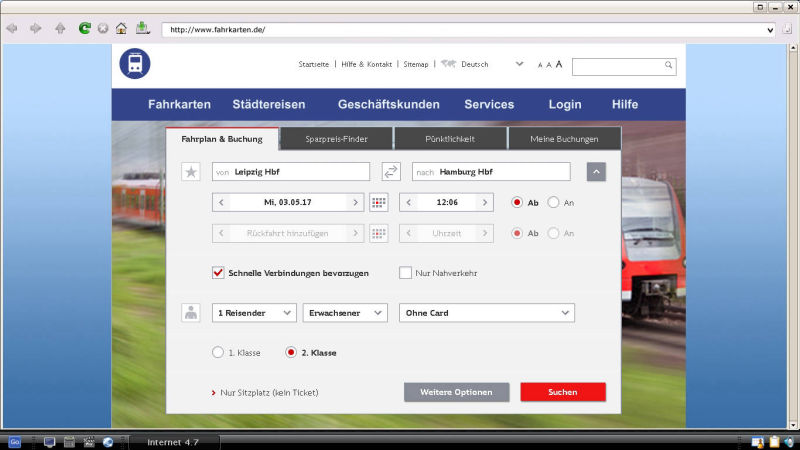Click the 'nach Hamburg Hbf' destination field
Viewport: 800px width, 450px height.
pos(491,172)
